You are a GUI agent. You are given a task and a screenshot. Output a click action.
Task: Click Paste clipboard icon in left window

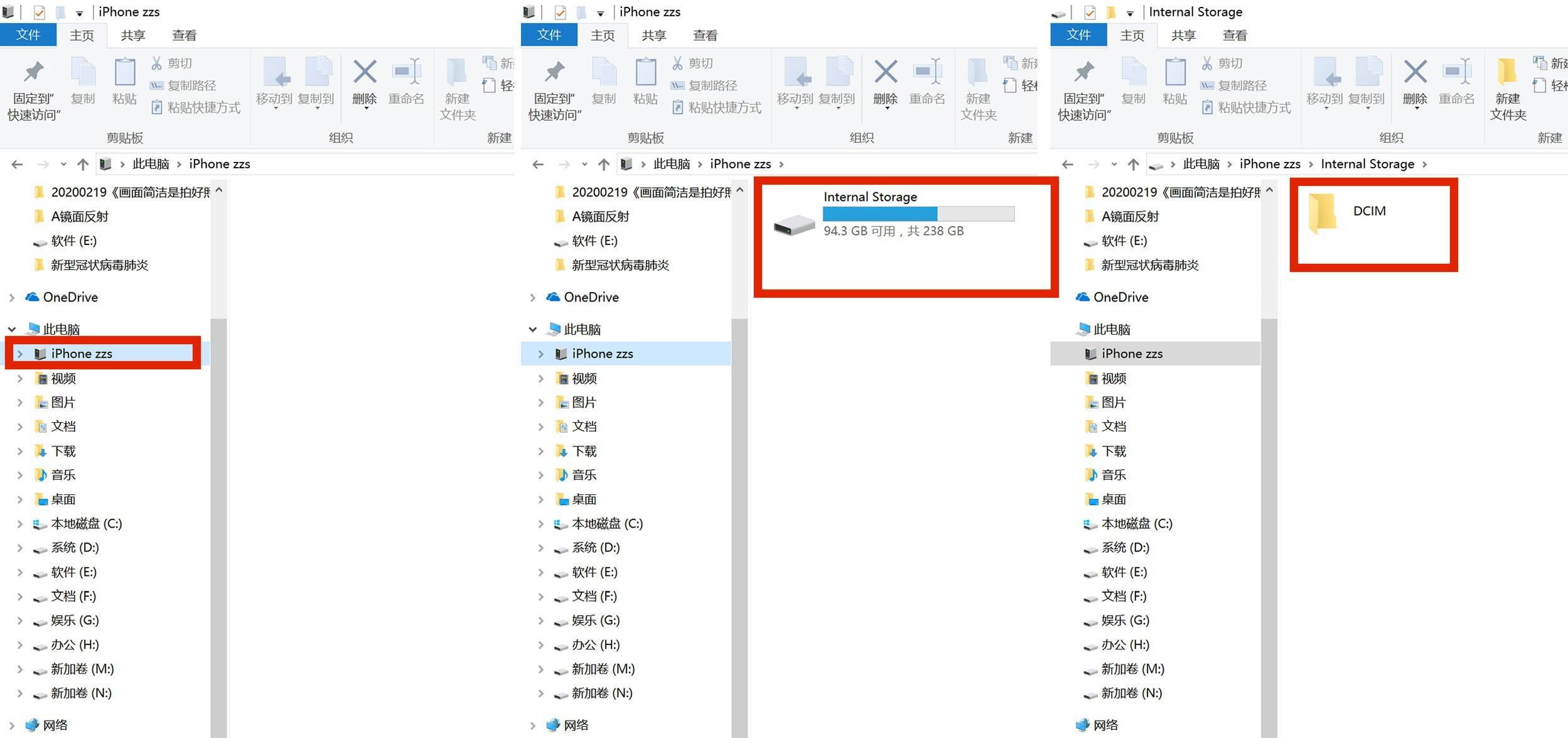[x=124, y=72]
